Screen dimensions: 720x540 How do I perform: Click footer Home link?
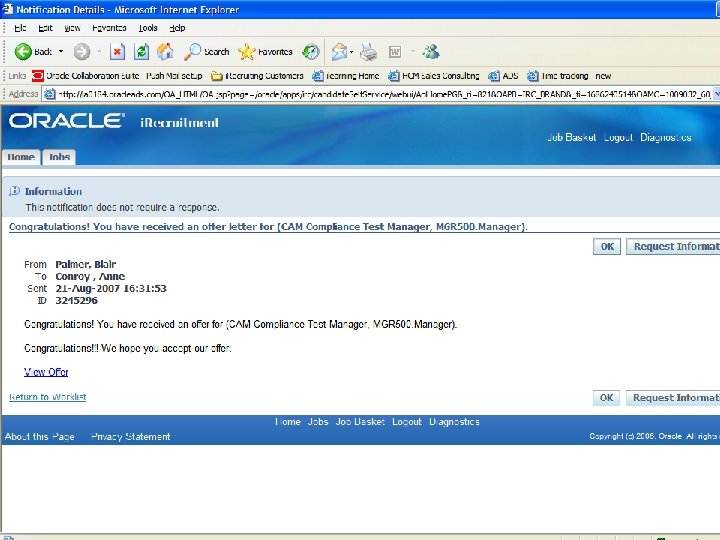point(288,422)
